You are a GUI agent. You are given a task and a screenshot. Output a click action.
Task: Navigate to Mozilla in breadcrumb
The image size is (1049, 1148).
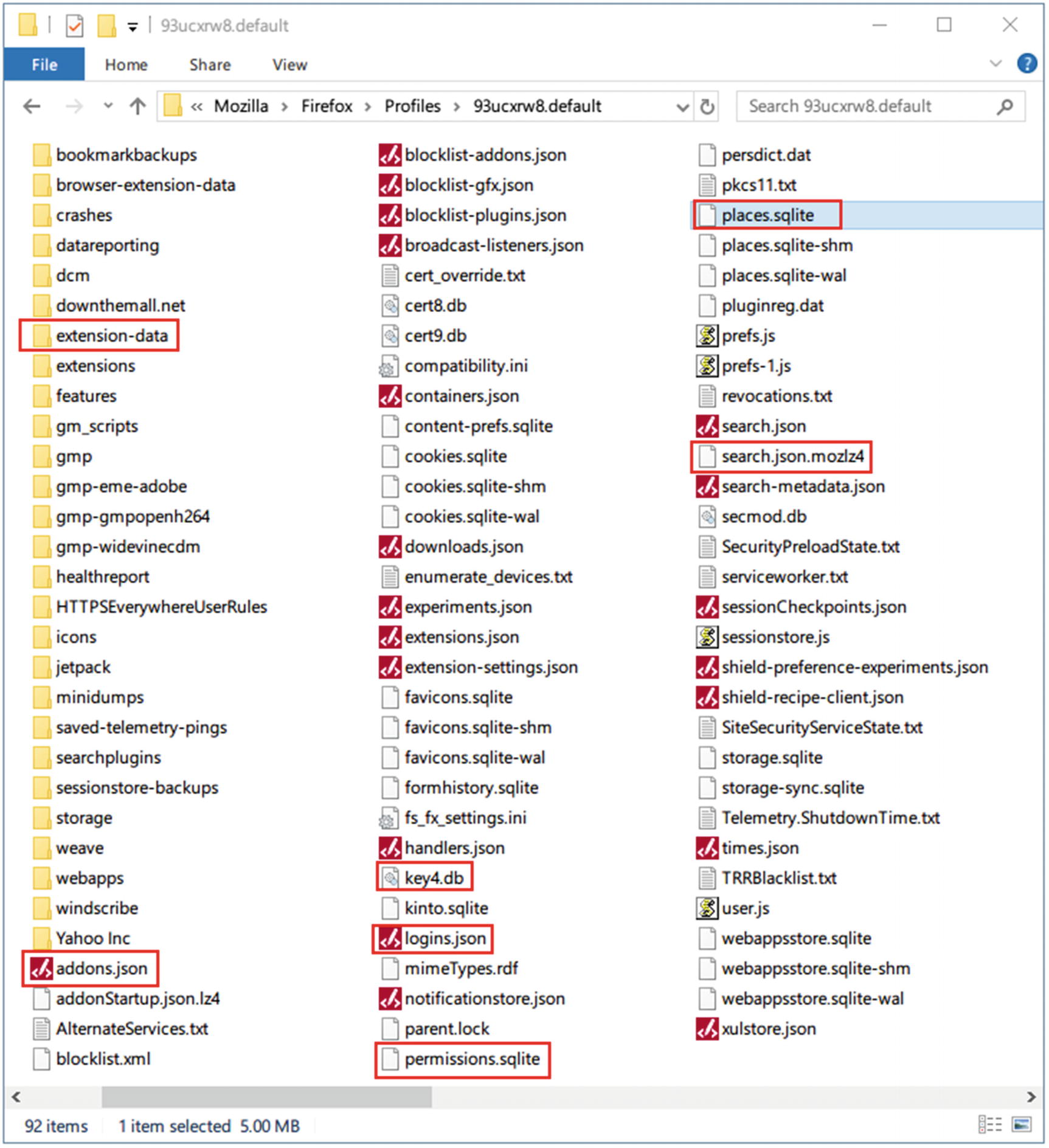coord(241,106)
